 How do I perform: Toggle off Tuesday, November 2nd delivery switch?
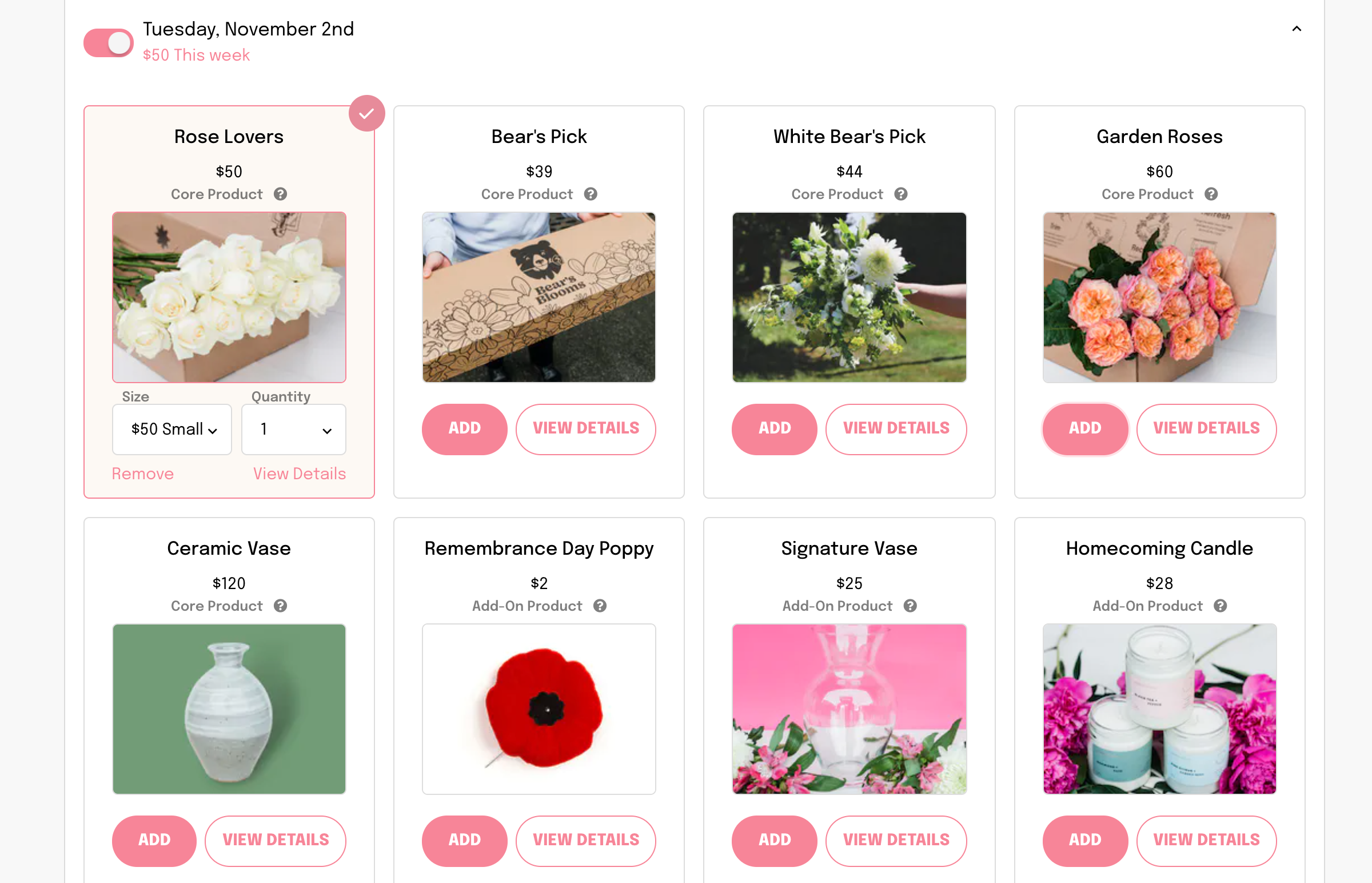coord(109,43)
